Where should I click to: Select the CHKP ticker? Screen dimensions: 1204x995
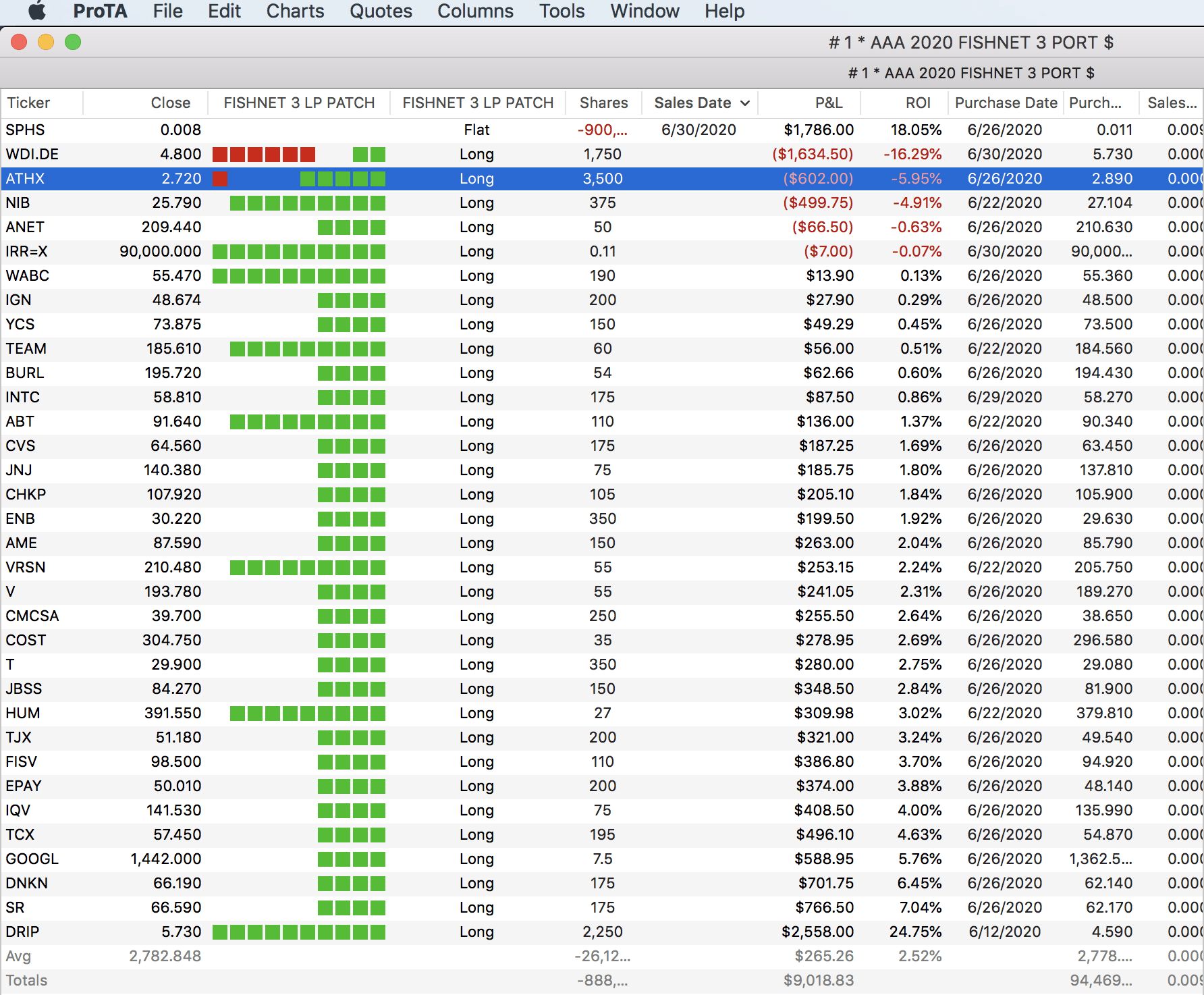click(26, 494)
